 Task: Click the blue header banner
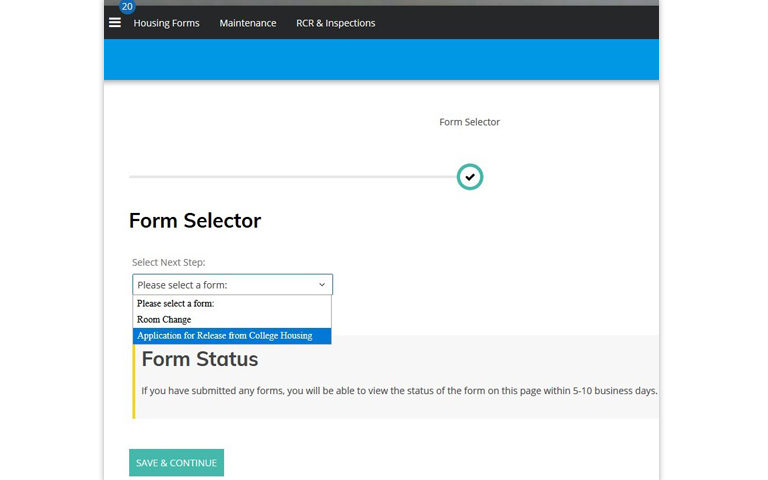point(381,59)
